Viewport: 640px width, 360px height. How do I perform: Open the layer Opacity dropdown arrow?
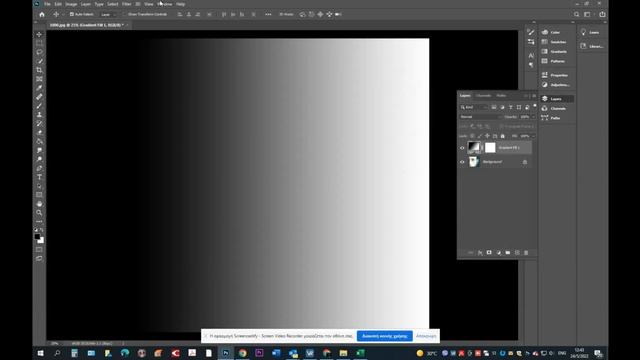point(533,117)
